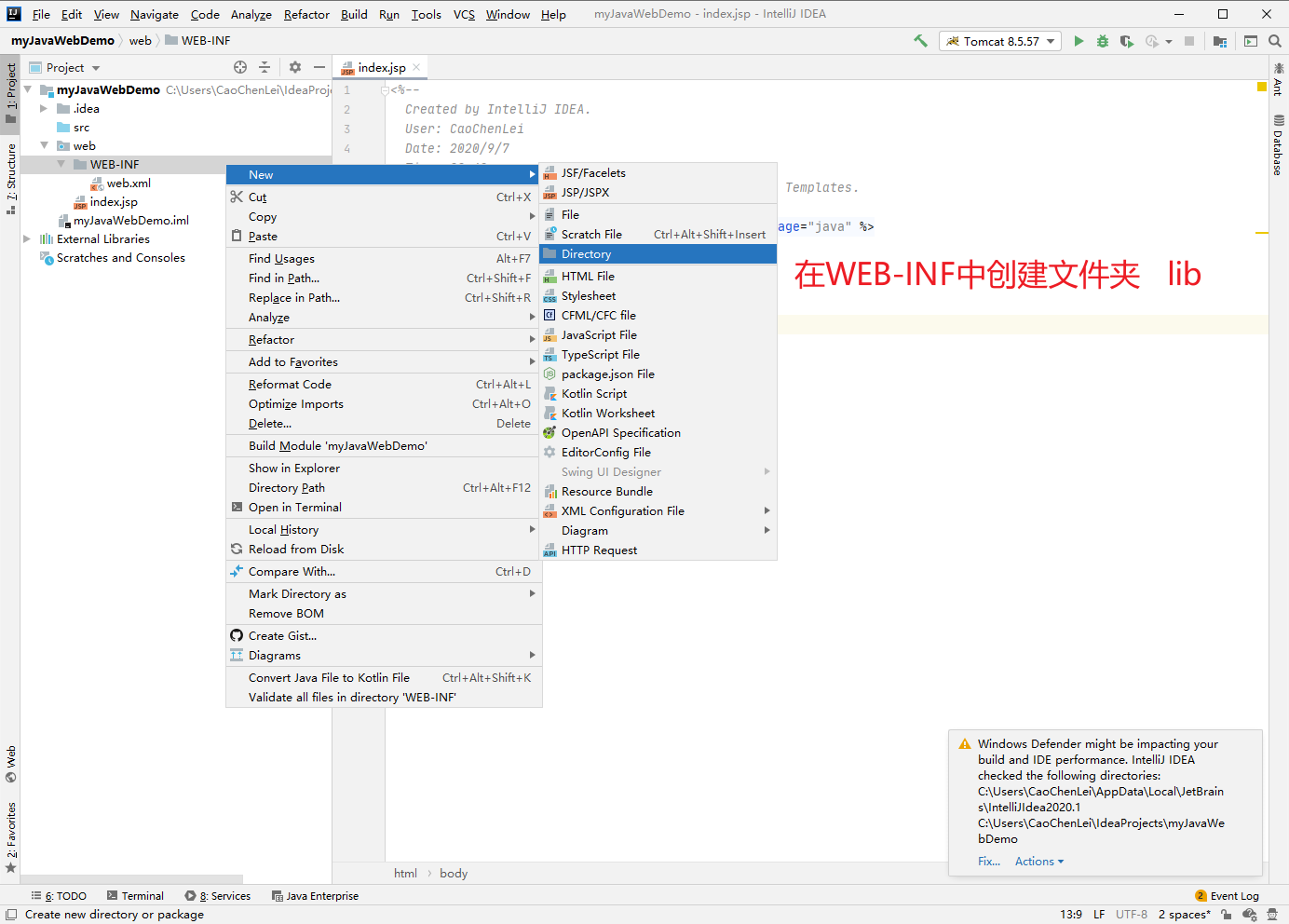Expand XML Configuration File submenu
The image size is (1289, 924).
(658, 511)
